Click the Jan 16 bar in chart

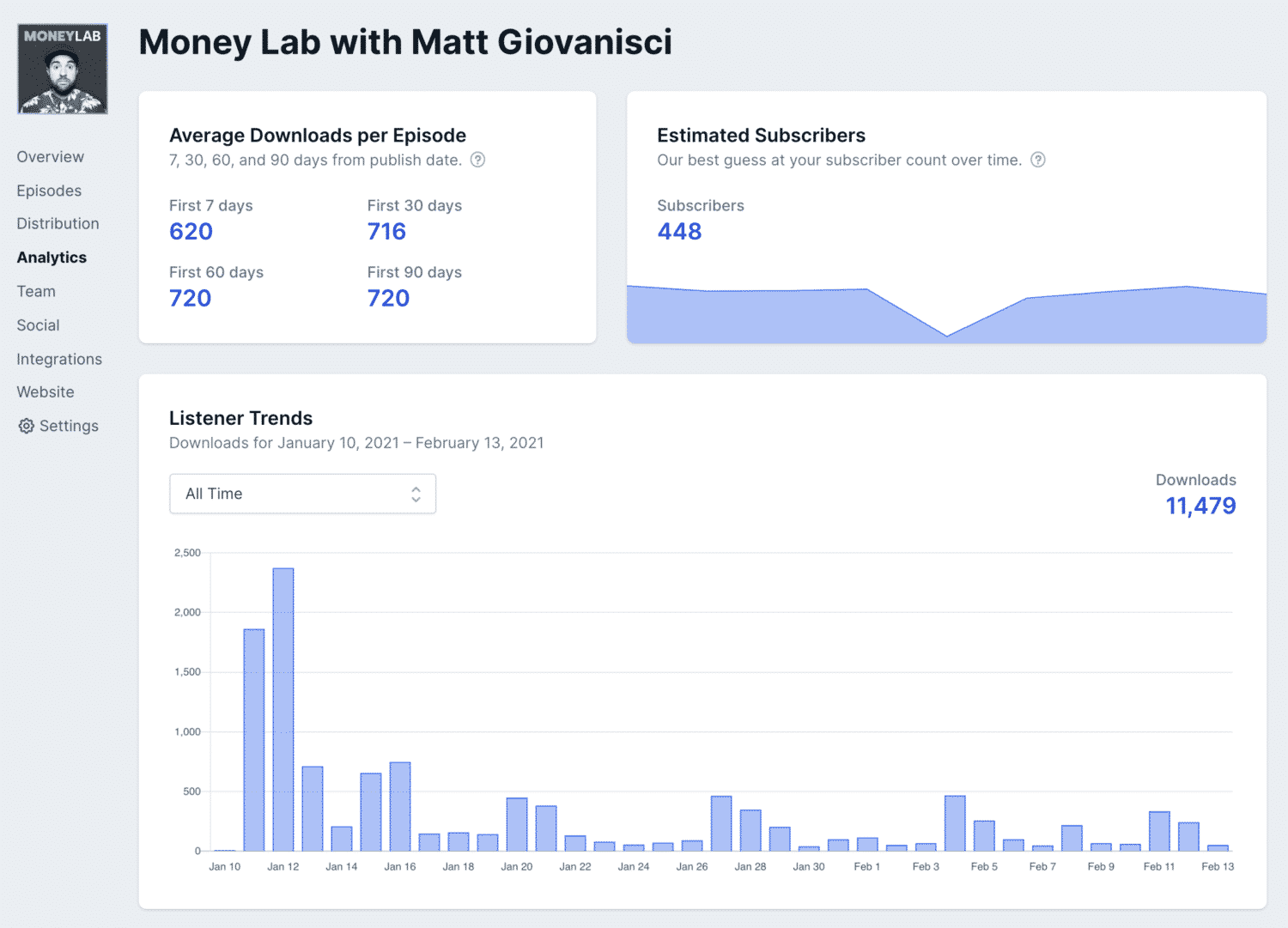click(400, 806)
